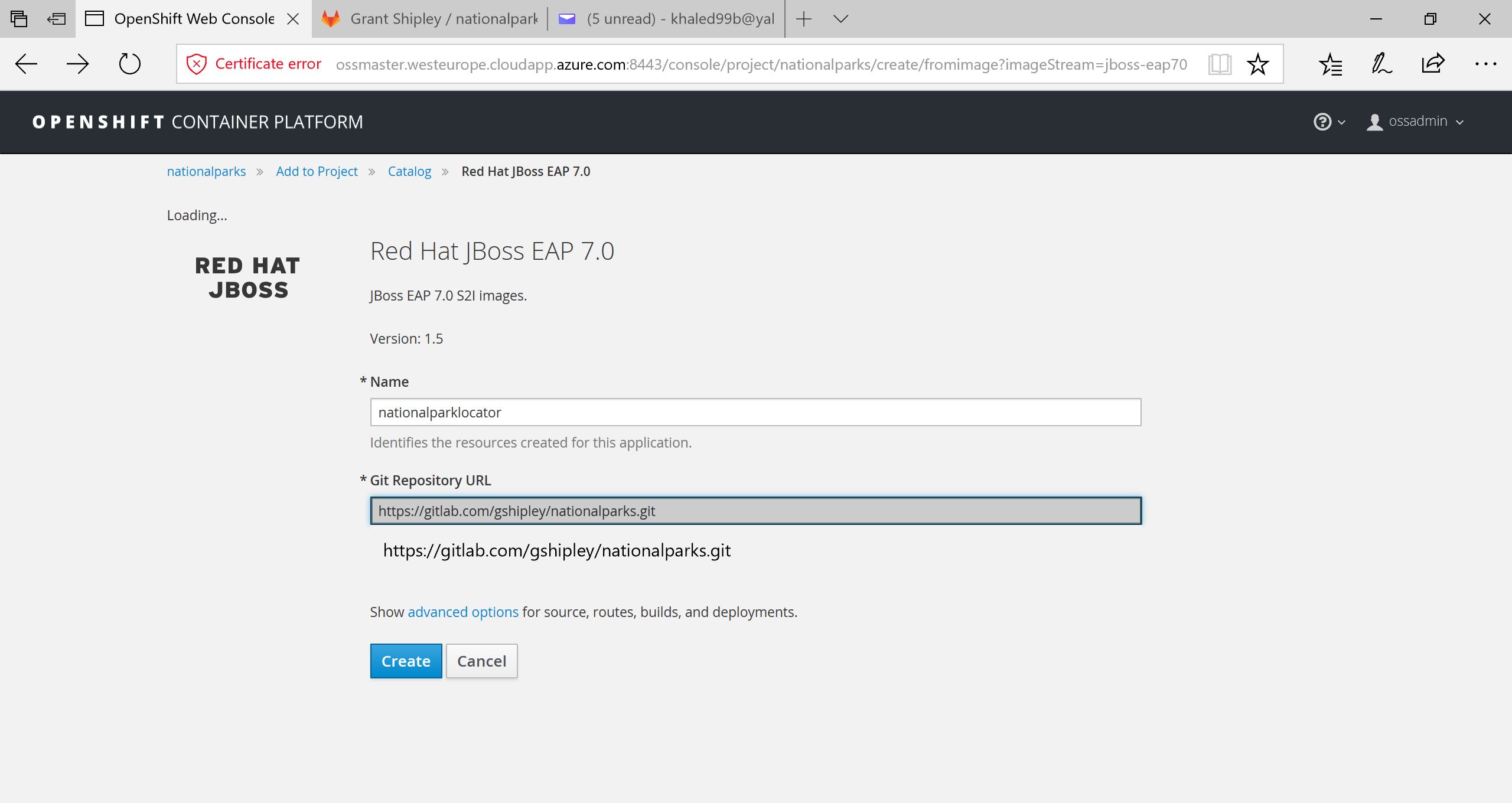Open reading view book icon
This screenshot has width=1512, height=803.
pos(1219,64)
